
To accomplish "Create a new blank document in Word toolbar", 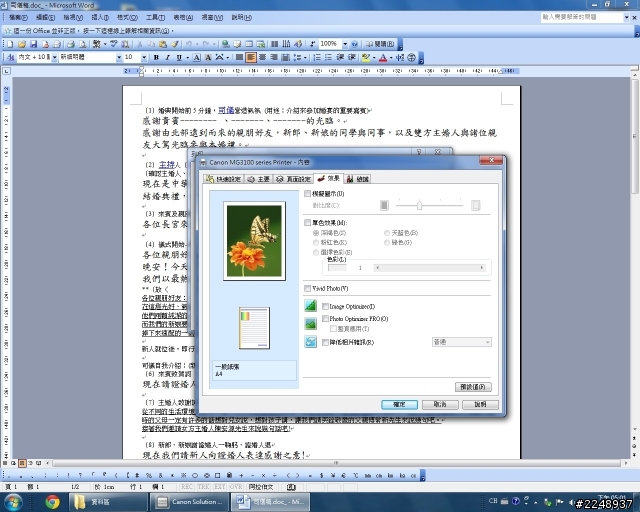I will point(10,44).
